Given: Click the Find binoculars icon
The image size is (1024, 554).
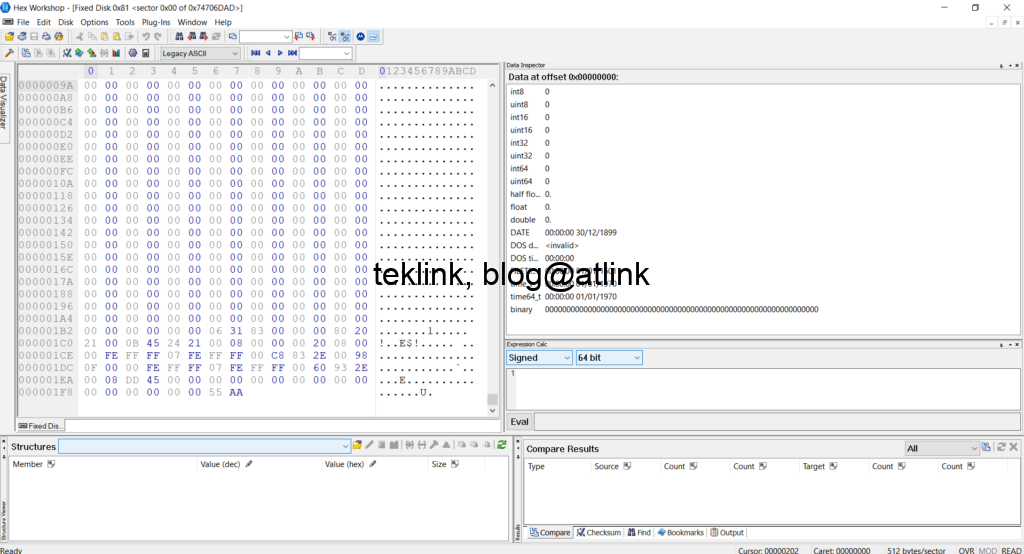Looking at the screenshot, I should pyautogui.click(x=180, y=37).
